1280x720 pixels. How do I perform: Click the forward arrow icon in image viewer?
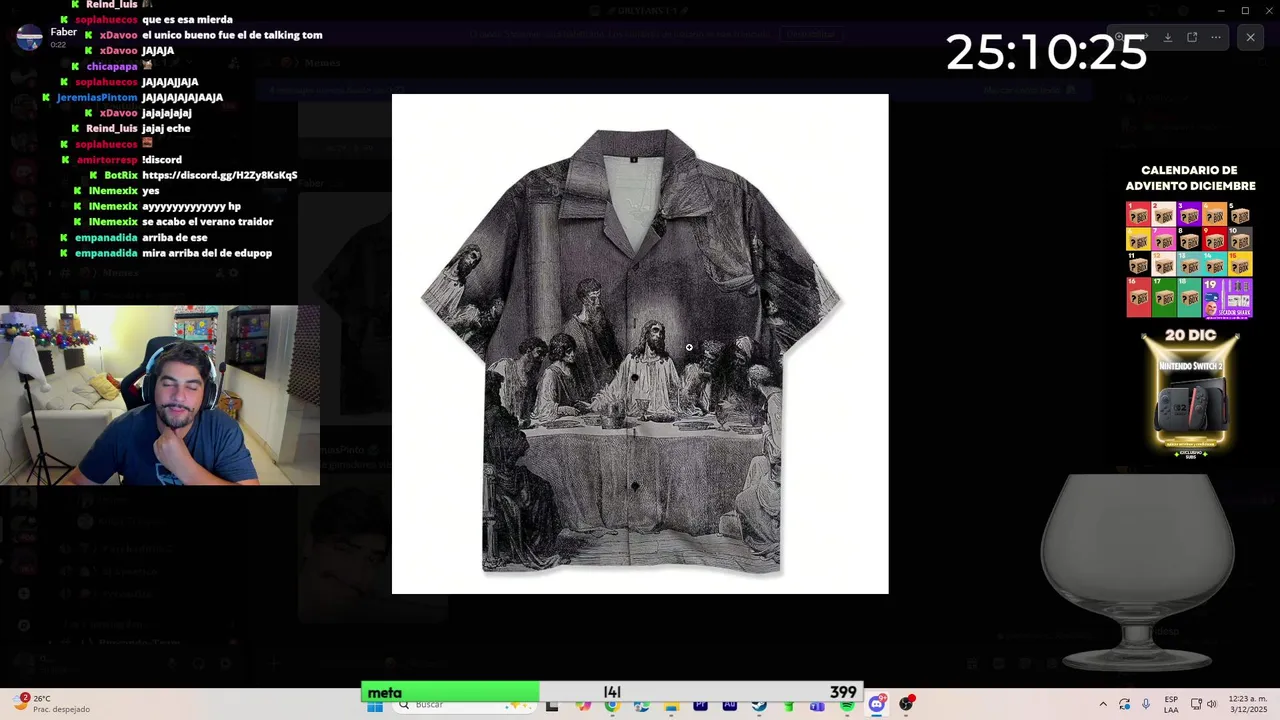tap(1145, 37)
